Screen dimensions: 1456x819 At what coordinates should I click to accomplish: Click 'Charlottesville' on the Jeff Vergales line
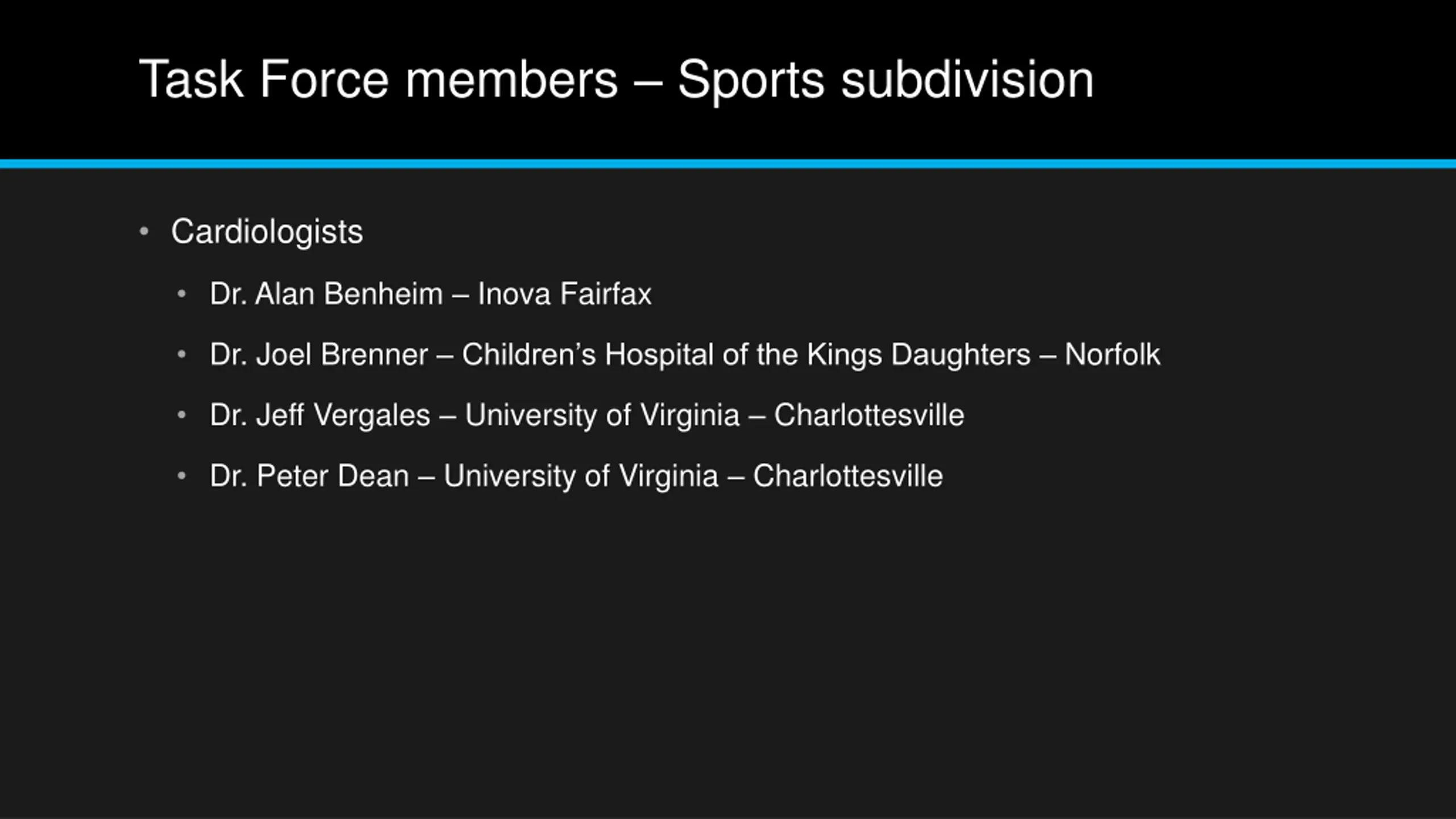point(868,415)
